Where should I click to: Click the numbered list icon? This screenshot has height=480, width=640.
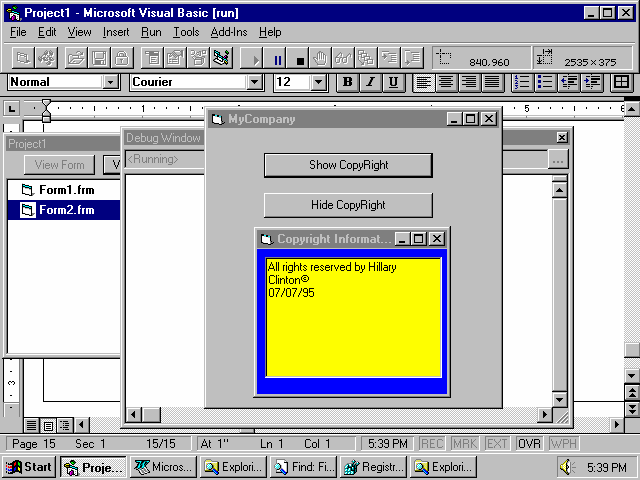(x=522, y=82)
